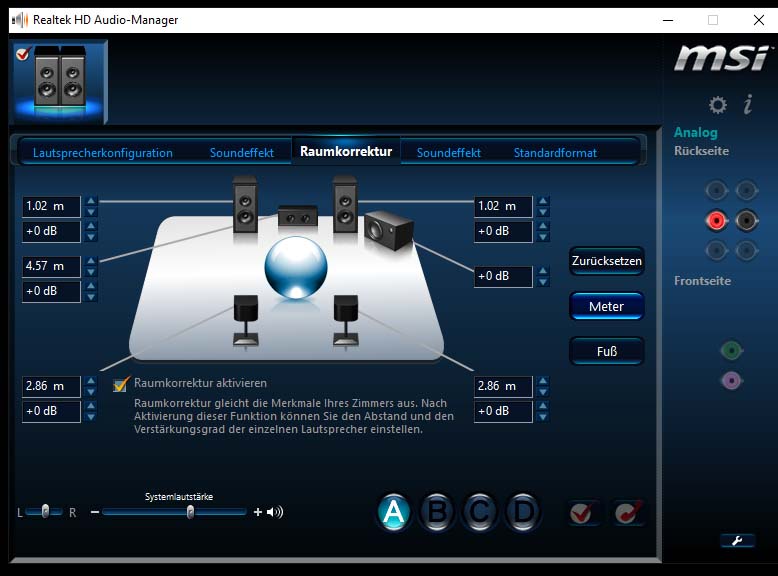Decrease rear right distance 2.86 m

point(543,392)
